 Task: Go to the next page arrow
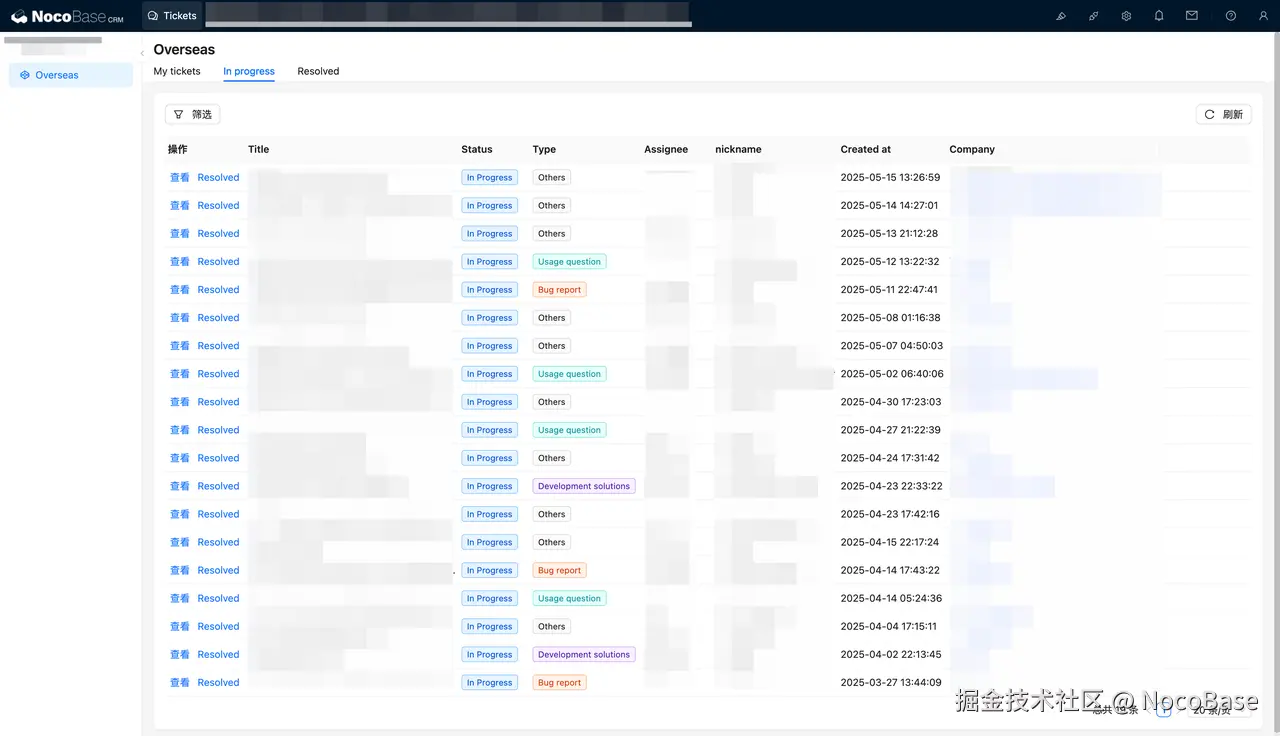click(1179, 711)
